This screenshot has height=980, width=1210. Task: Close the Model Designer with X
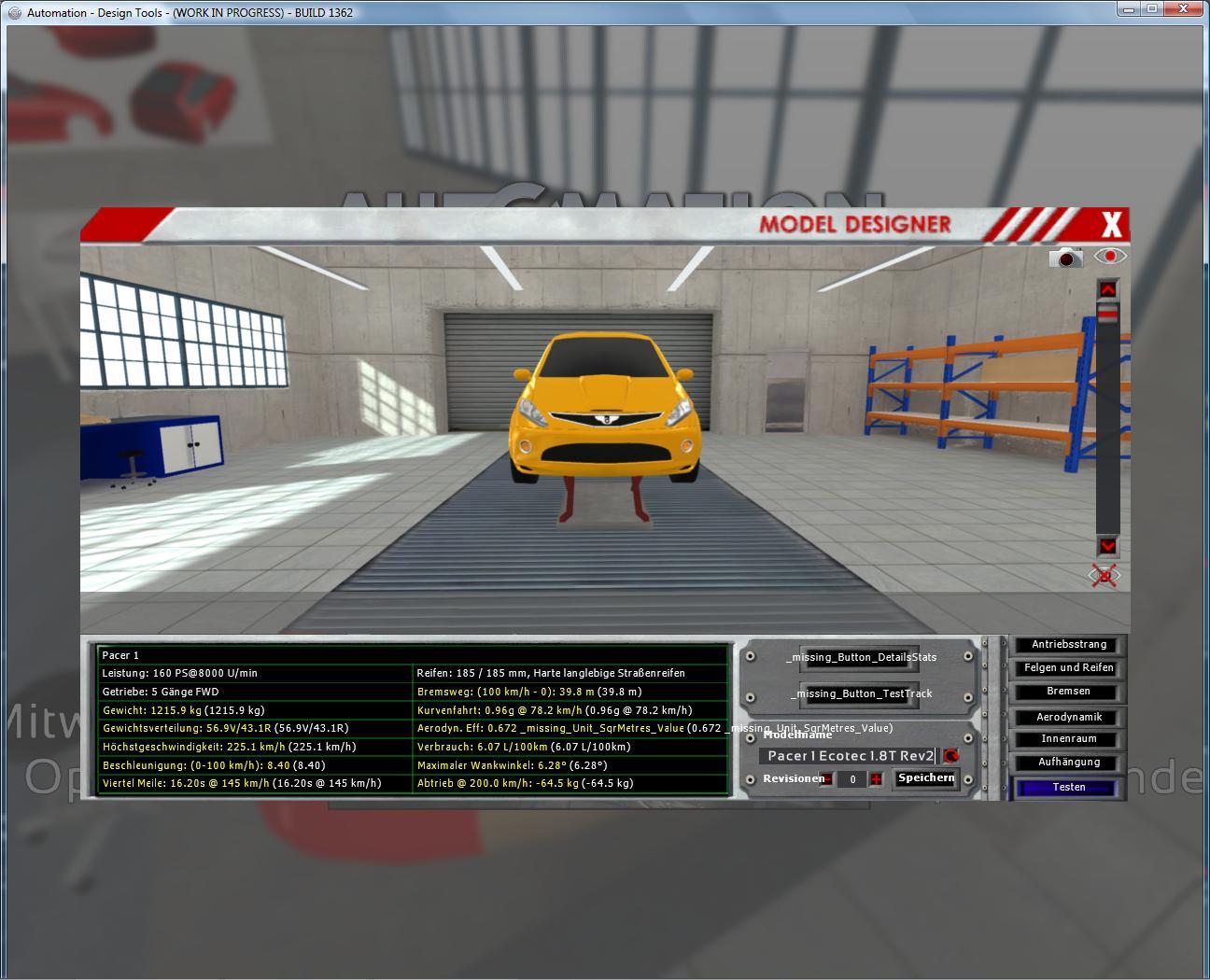click(1111, 225)
